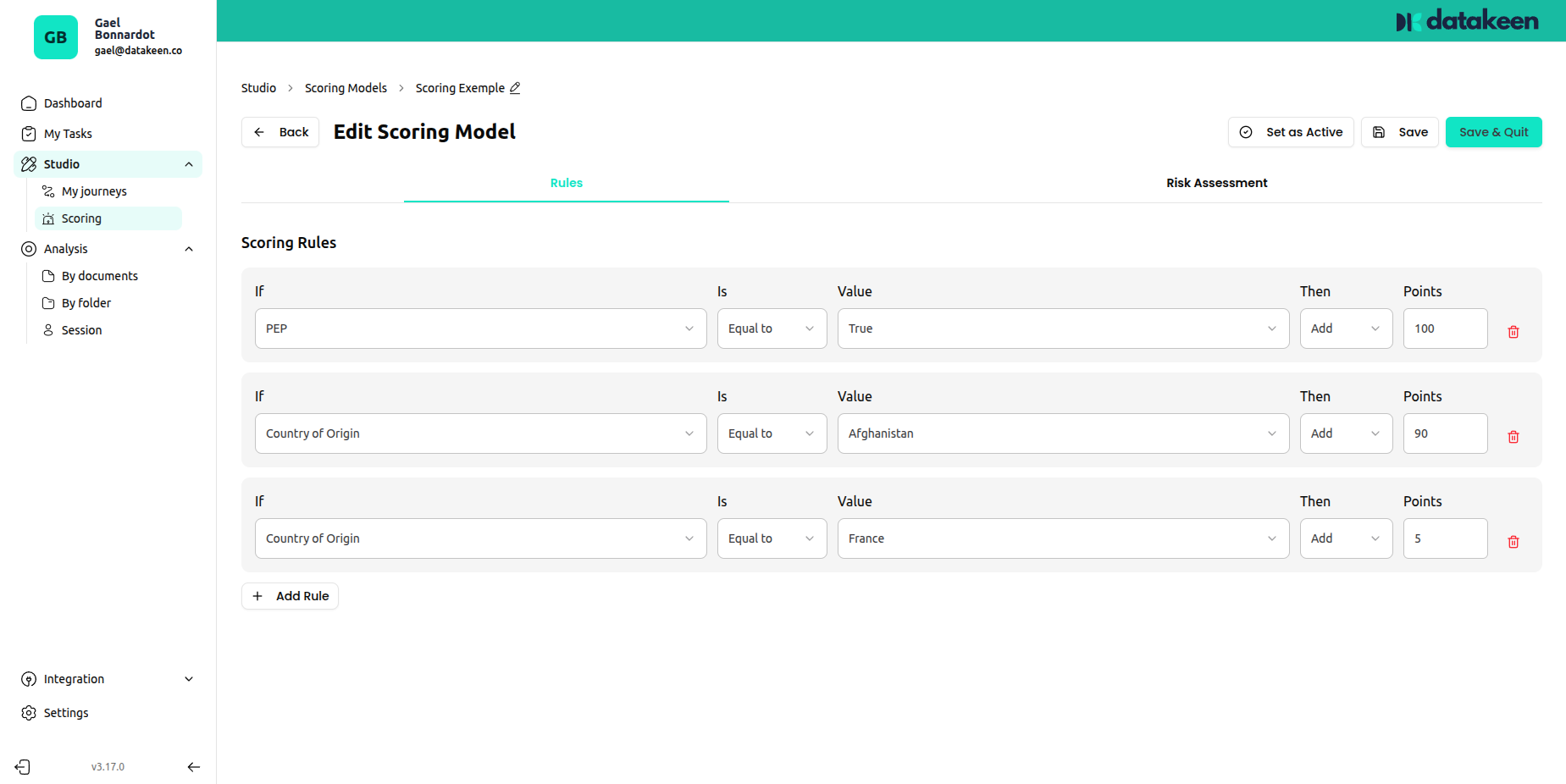Click the Points field showing 100

pyautogui.click(x=1445, y=328)
